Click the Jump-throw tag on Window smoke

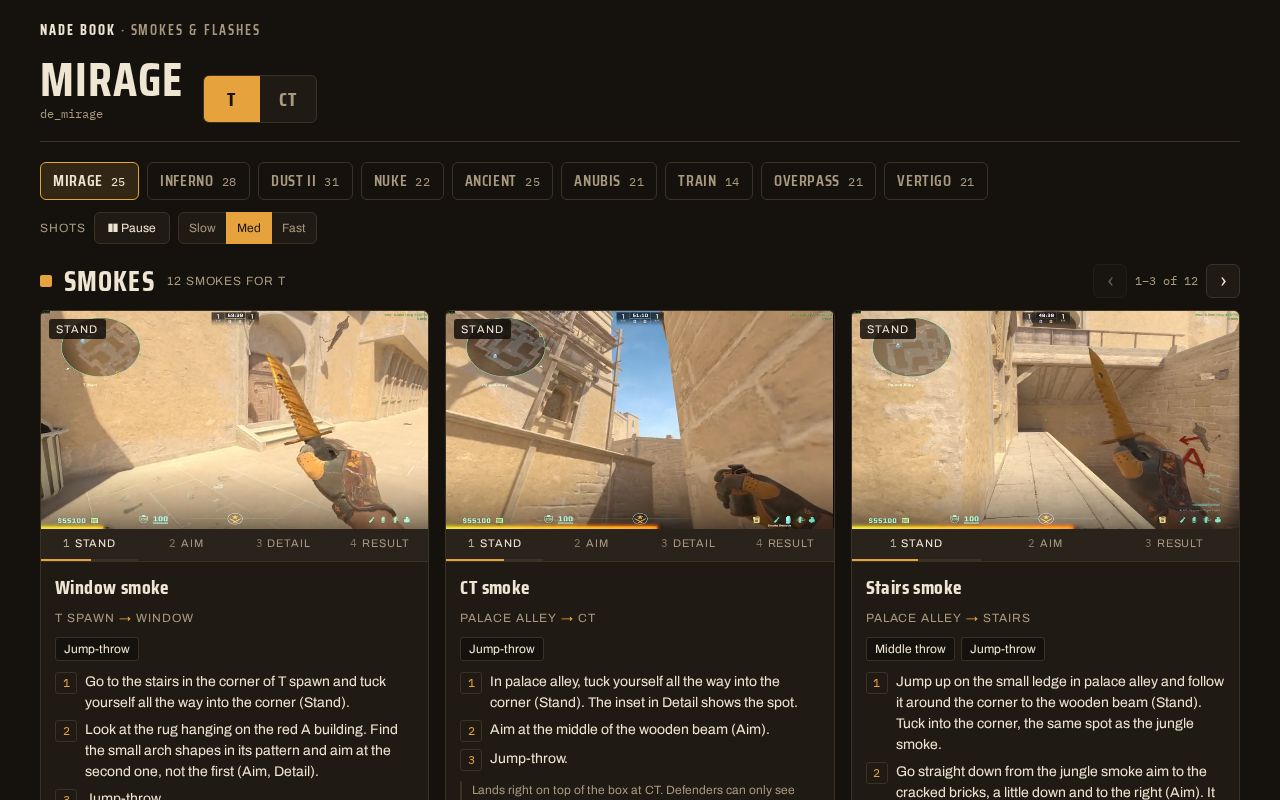point(97,649)
